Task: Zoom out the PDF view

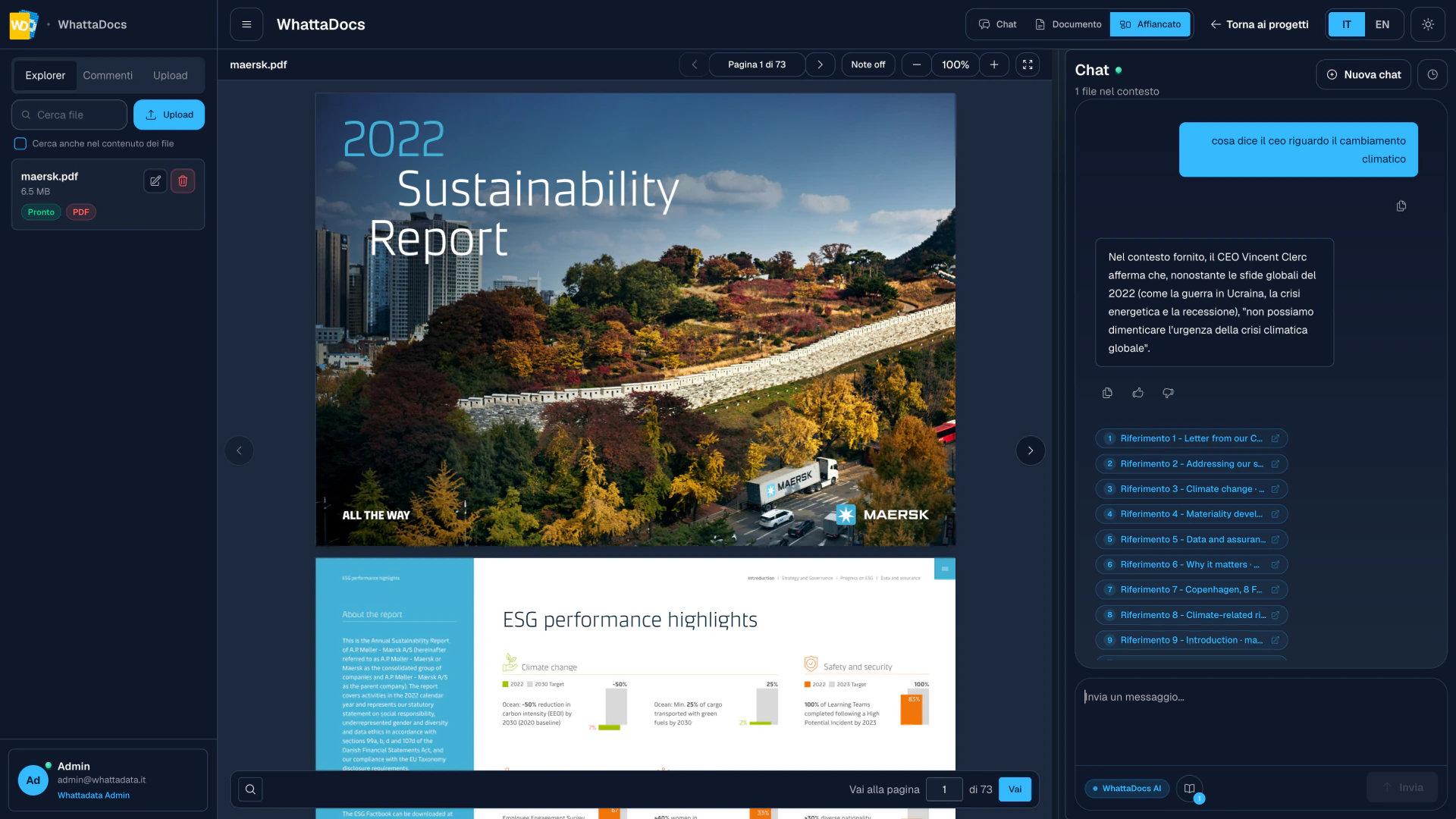Action: pyautogui.click(x=917, y=64)
